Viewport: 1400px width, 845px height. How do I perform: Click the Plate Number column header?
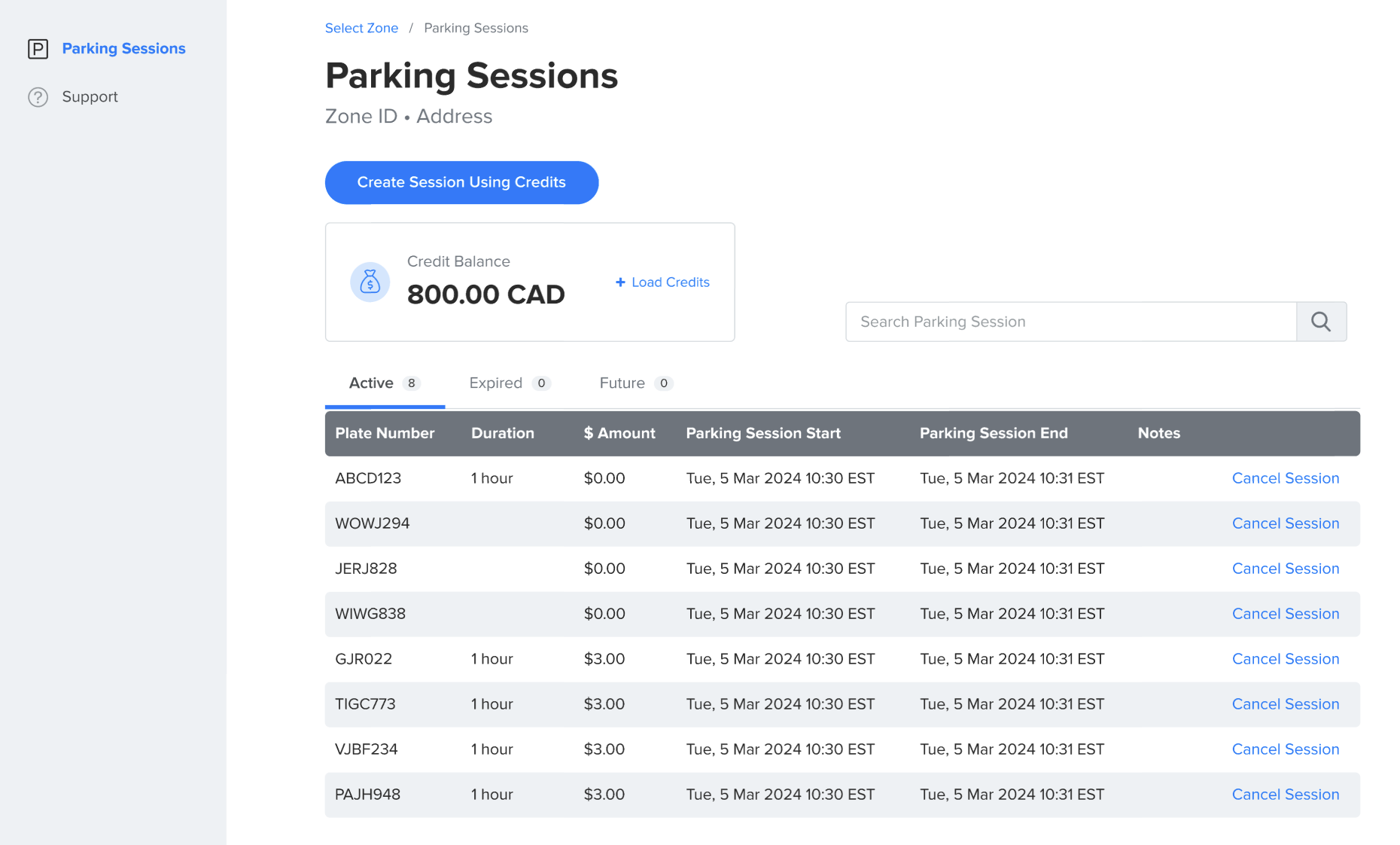click(385, 433)
